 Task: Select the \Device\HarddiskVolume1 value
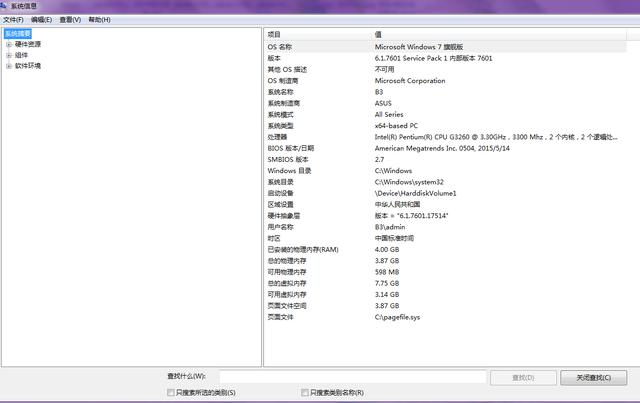pyautogui.click(x=416, y=193)
